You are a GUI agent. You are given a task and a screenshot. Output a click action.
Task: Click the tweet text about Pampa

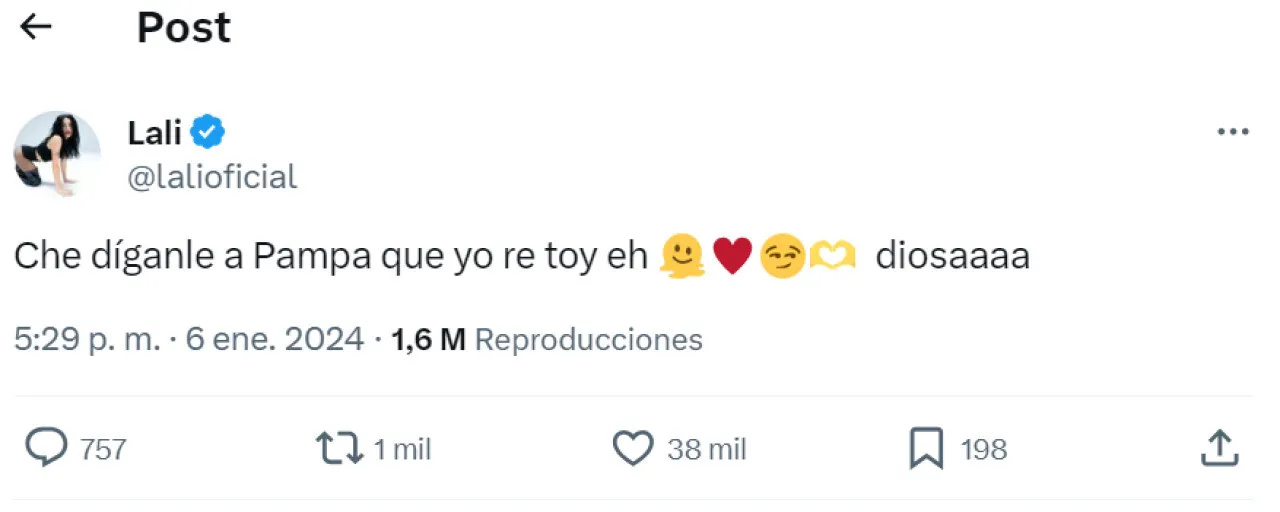[330, 258]
